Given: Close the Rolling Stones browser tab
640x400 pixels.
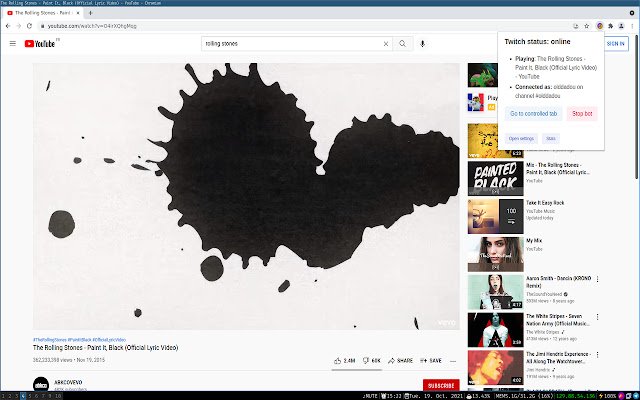Looking at the screenshot, I should tap(78, 13).
